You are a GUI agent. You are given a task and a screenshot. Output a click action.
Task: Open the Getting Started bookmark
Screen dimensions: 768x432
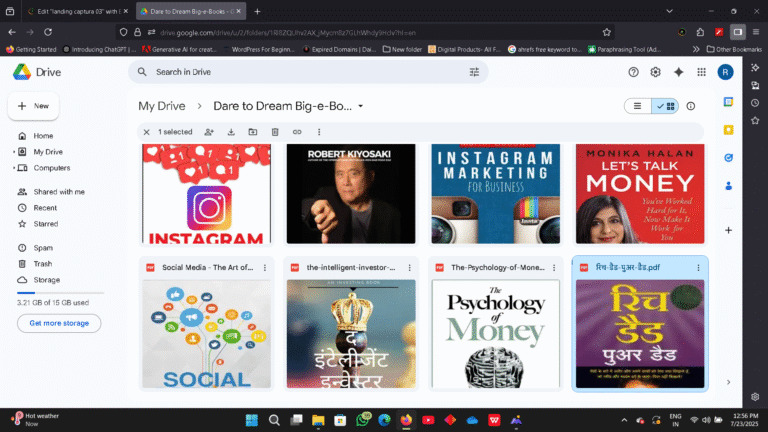tap(31, 49)
